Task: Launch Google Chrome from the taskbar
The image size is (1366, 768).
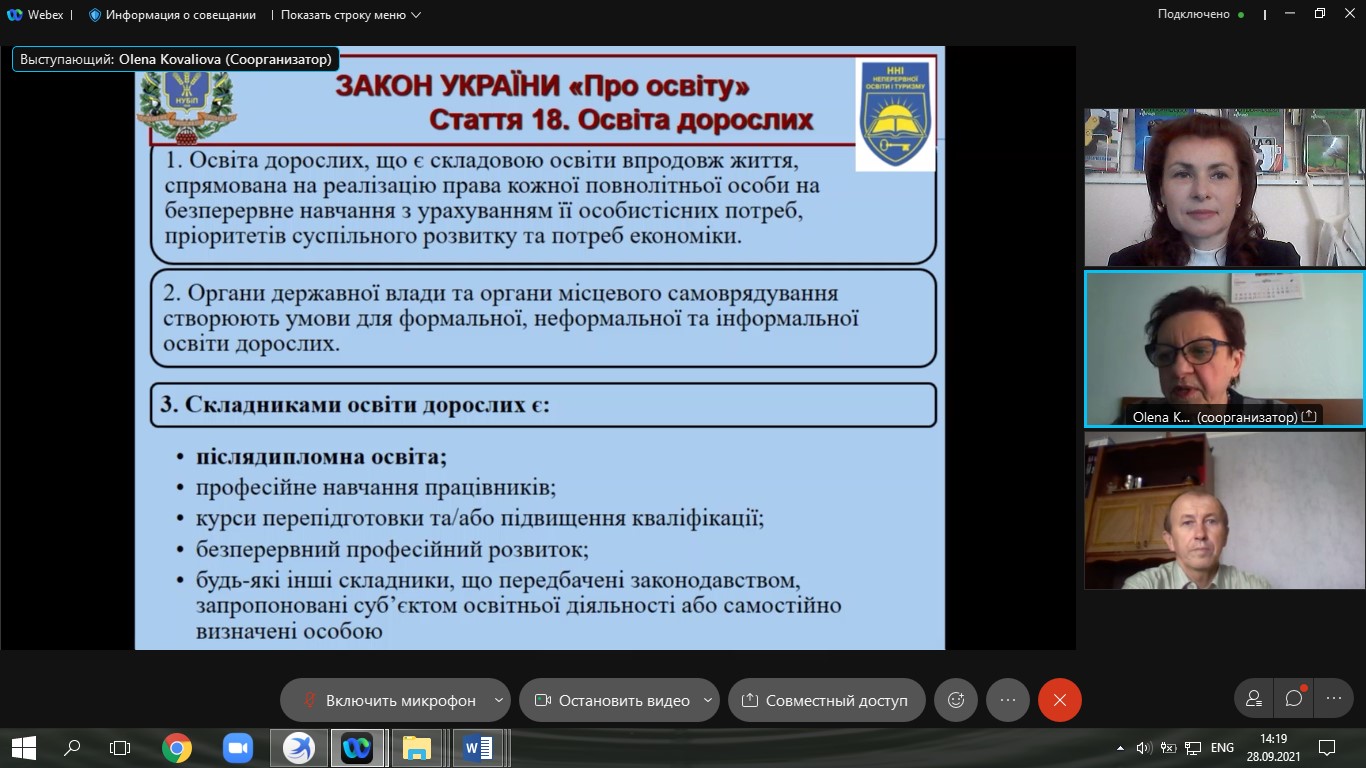Action: click(177, 747)
